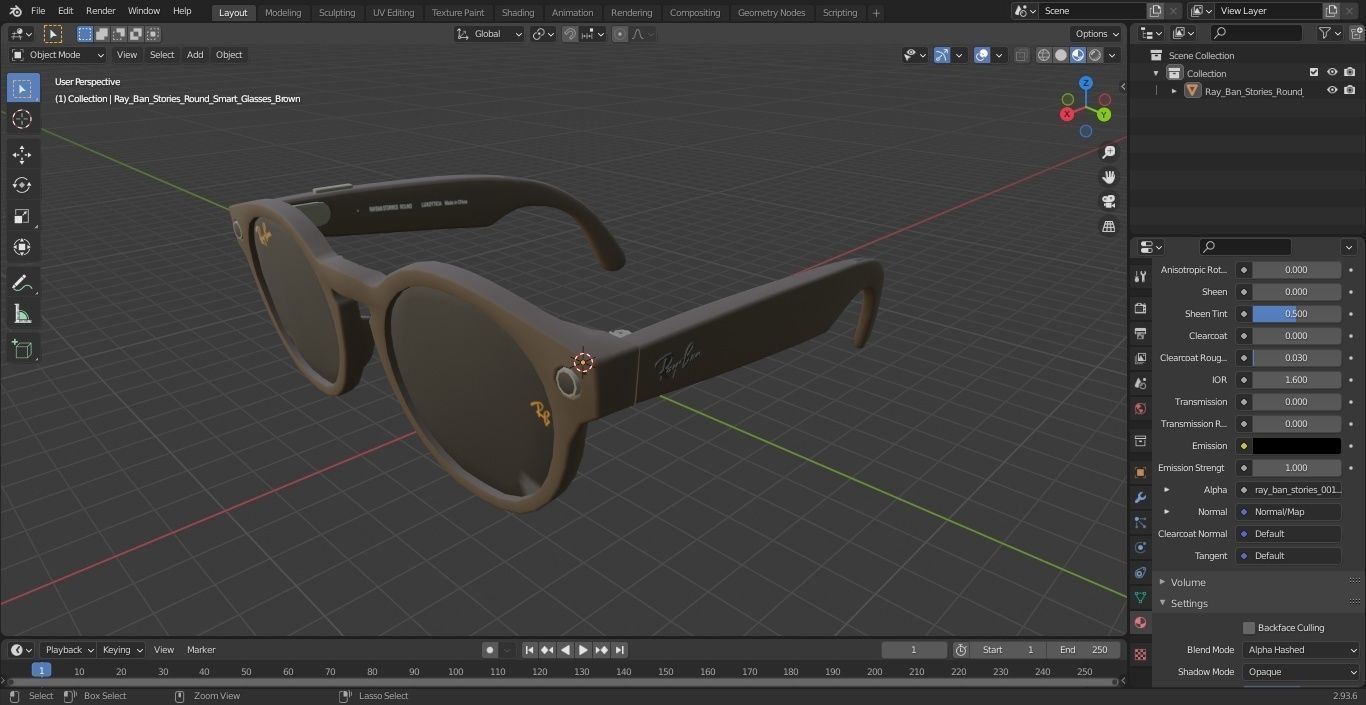
Task: Activate the Cursor tool
Action: [22, 119]
